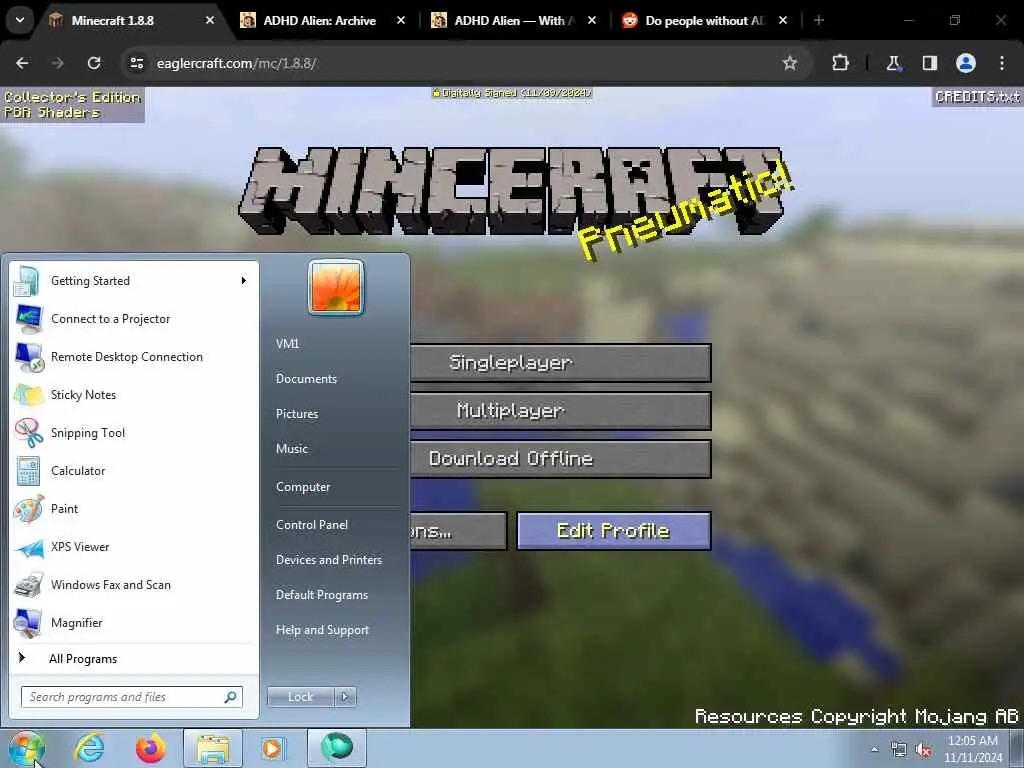Viewport: 1024px width, 768px height.
Task: Click the user account flower picture
Action: coord(336,287)
